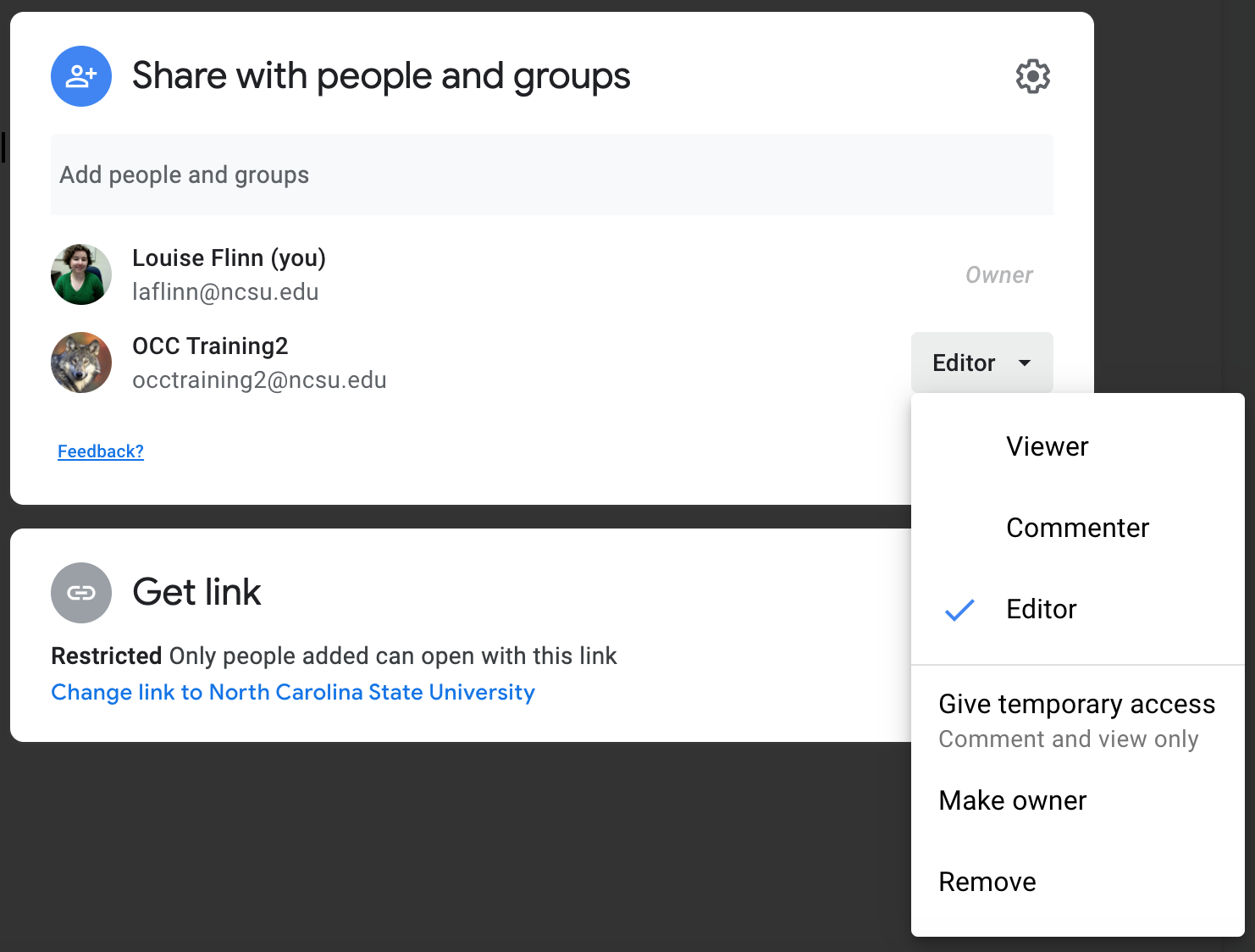
Task: Click the Get link heading
Action: click(196, 592)
